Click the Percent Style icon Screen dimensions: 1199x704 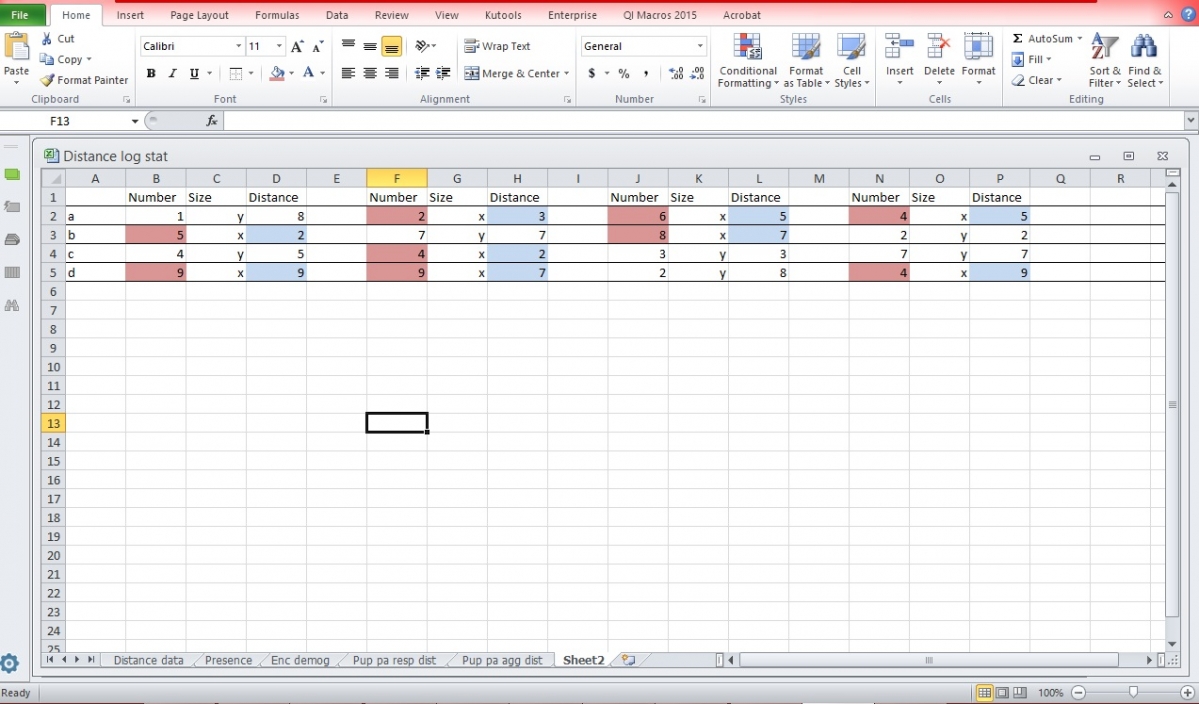pos(622,73)
